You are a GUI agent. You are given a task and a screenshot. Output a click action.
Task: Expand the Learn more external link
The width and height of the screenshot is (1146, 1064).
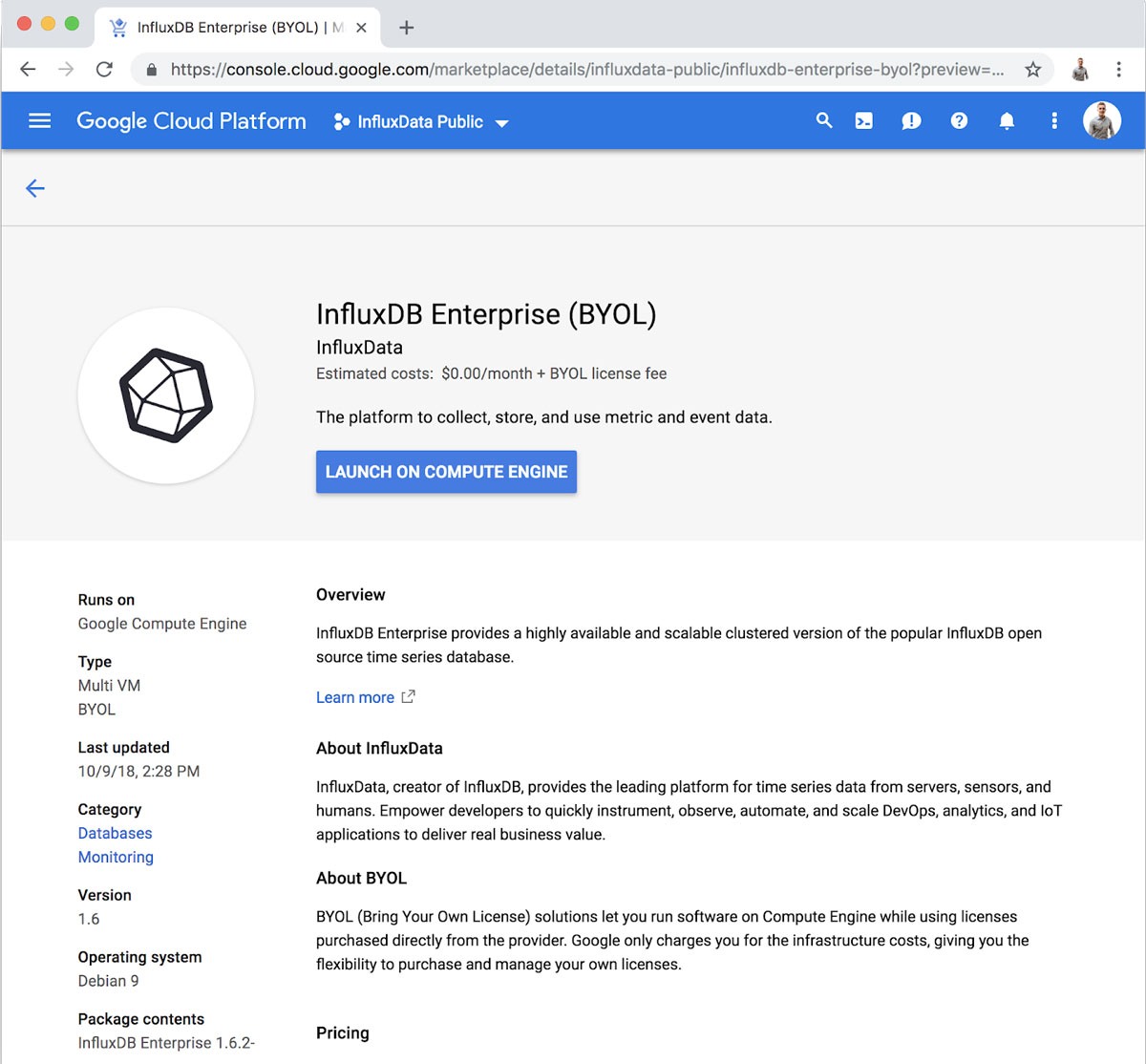(x=356, y=697)
